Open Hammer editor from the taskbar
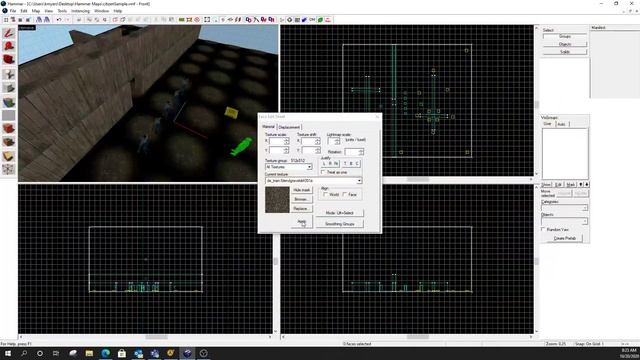The height and width of the screenshot is (360, 640). click(x=187, y=353)
